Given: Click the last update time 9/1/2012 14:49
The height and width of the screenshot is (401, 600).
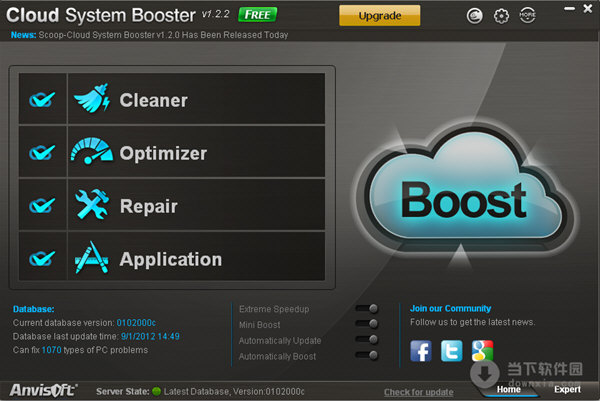Looking at the screenshot, I should coord(150,336).
